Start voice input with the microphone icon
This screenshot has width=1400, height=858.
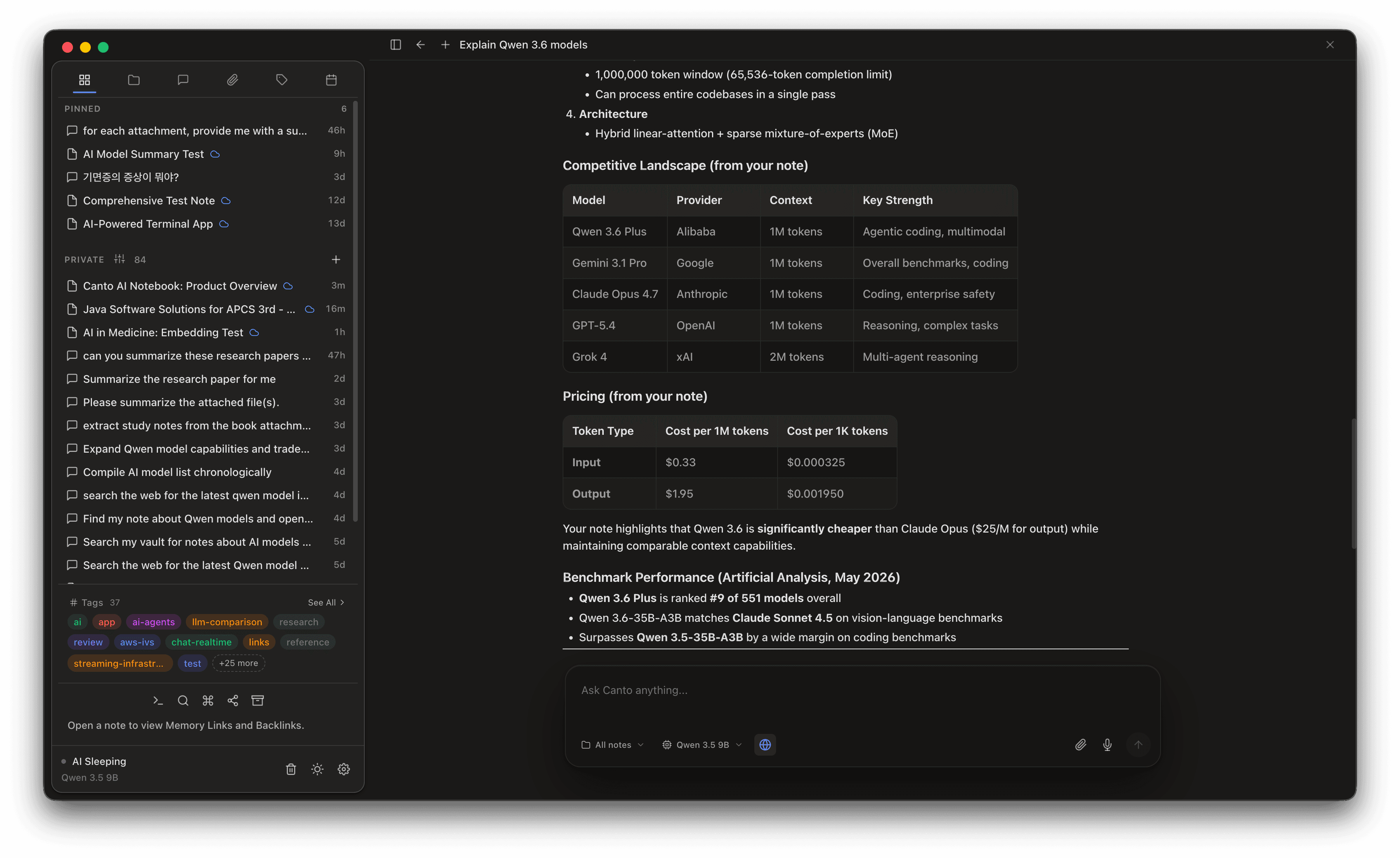[1107, 744]
